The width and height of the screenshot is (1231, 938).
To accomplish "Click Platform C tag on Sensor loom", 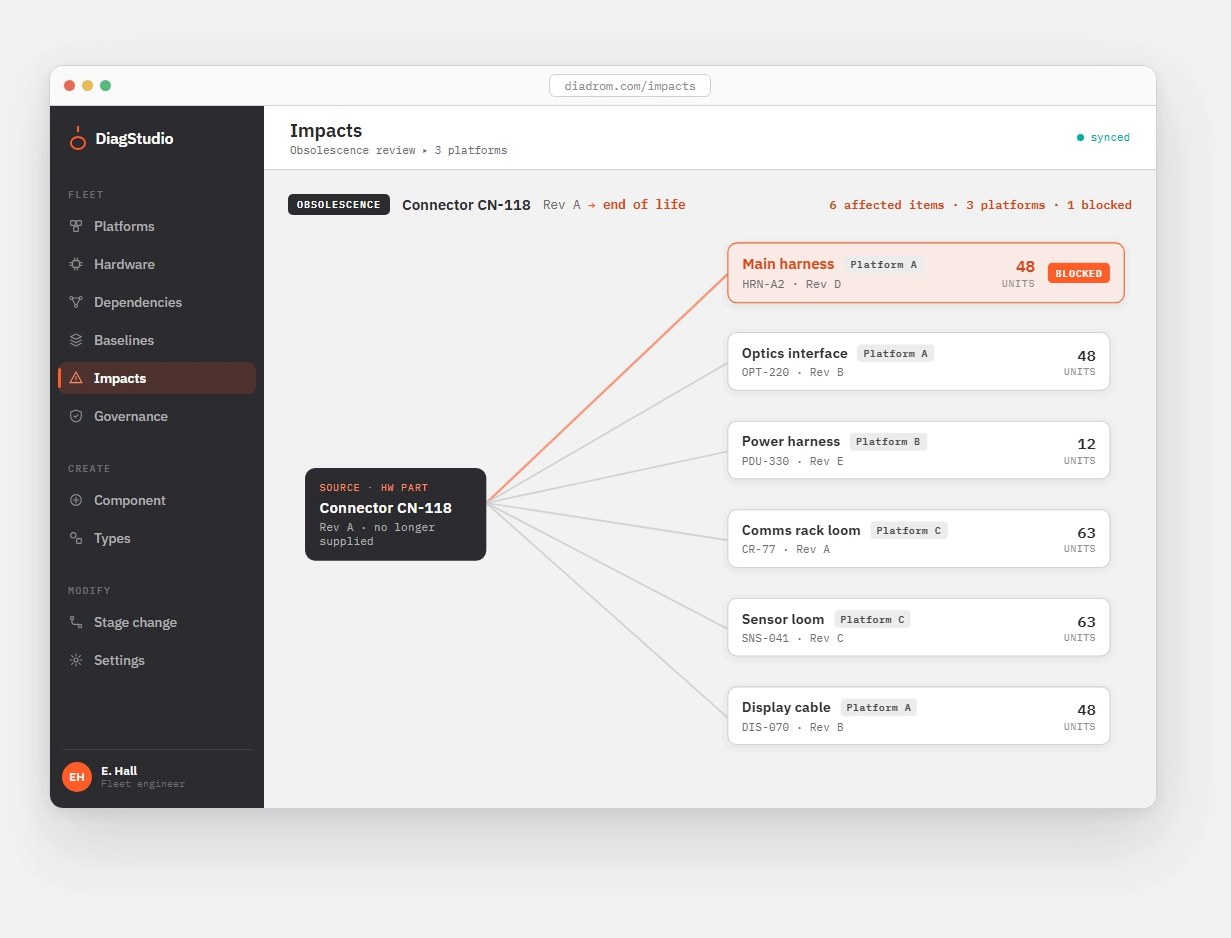I will click(873, 620).
